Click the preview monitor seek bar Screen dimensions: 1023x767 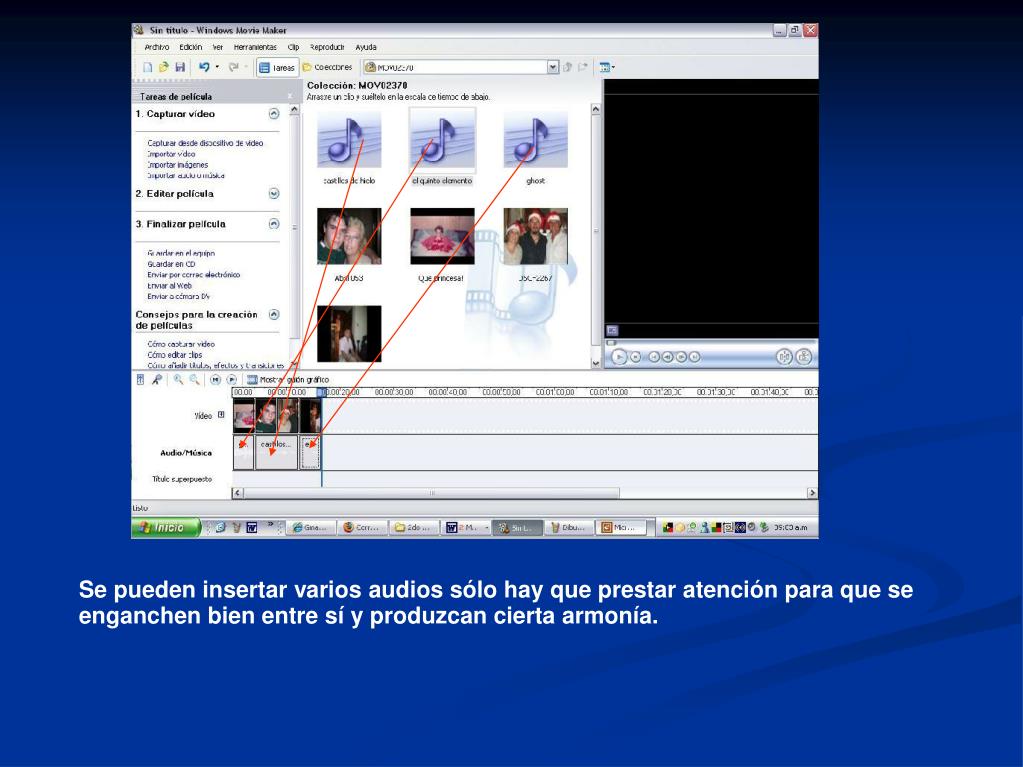(x=710, y=341)
